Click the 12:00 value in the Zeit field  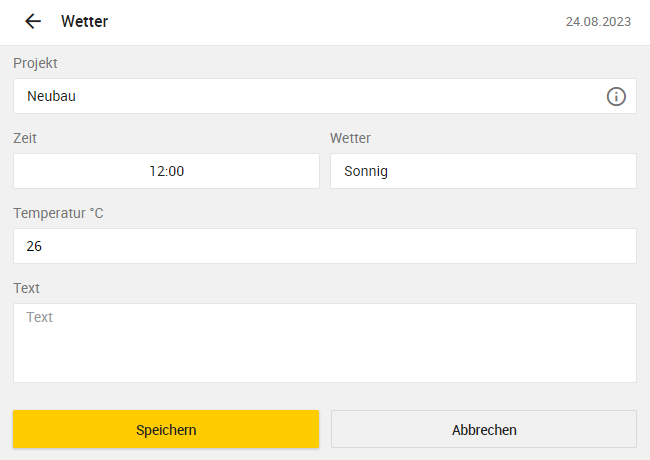click(x=167, y=171)
